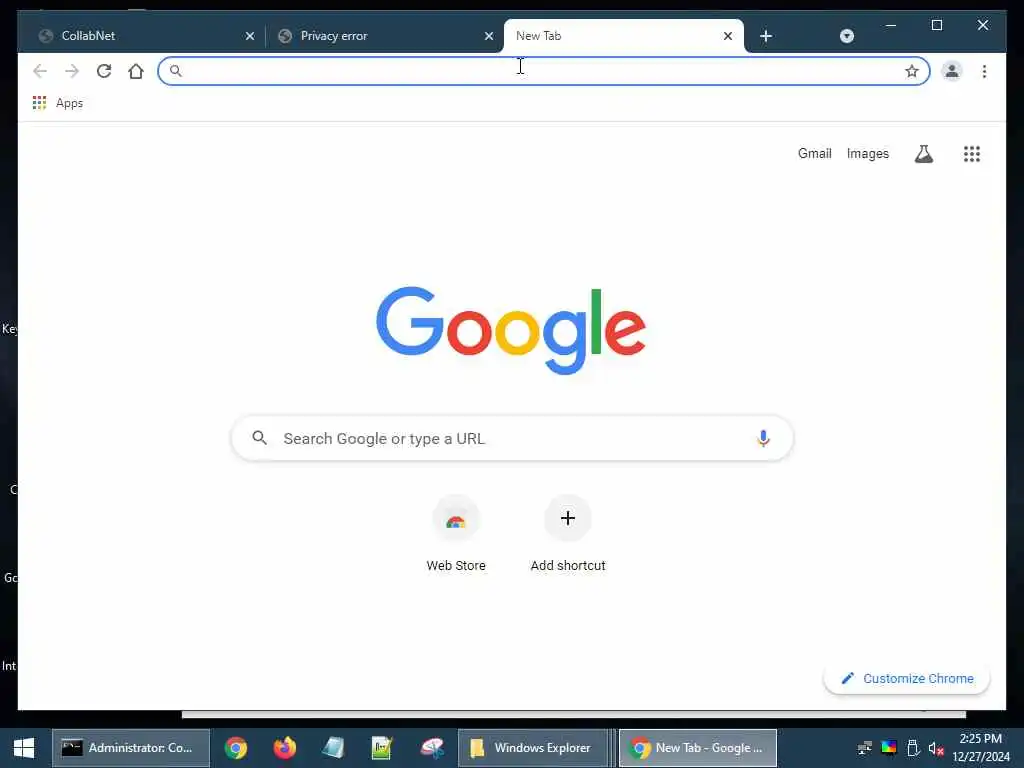Open the Home page icon
Viewport: 1024px width, 768px height.
coord(136,71)
